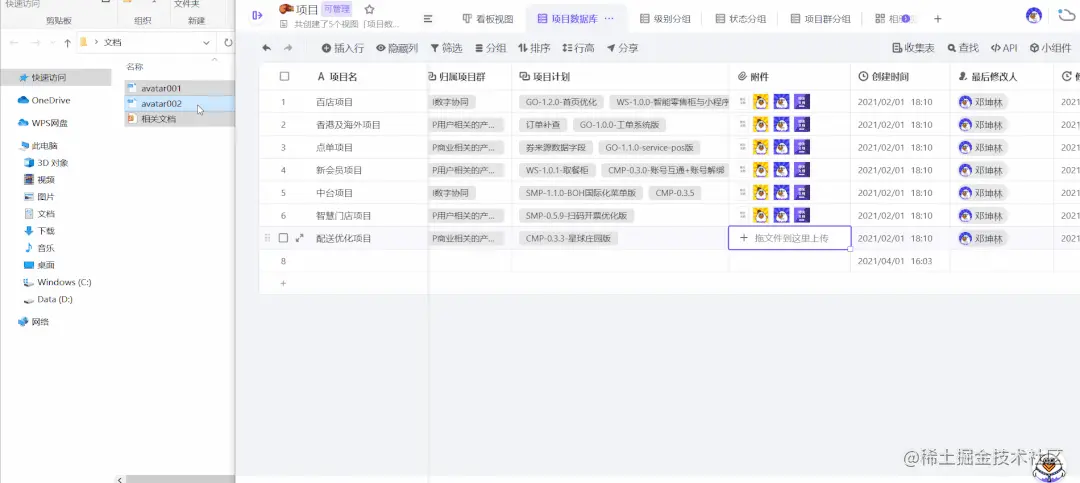This screenshot has height=483, width=1080.
Task: Redo the last action in the datasheet
Action: (x=288, y=48)
